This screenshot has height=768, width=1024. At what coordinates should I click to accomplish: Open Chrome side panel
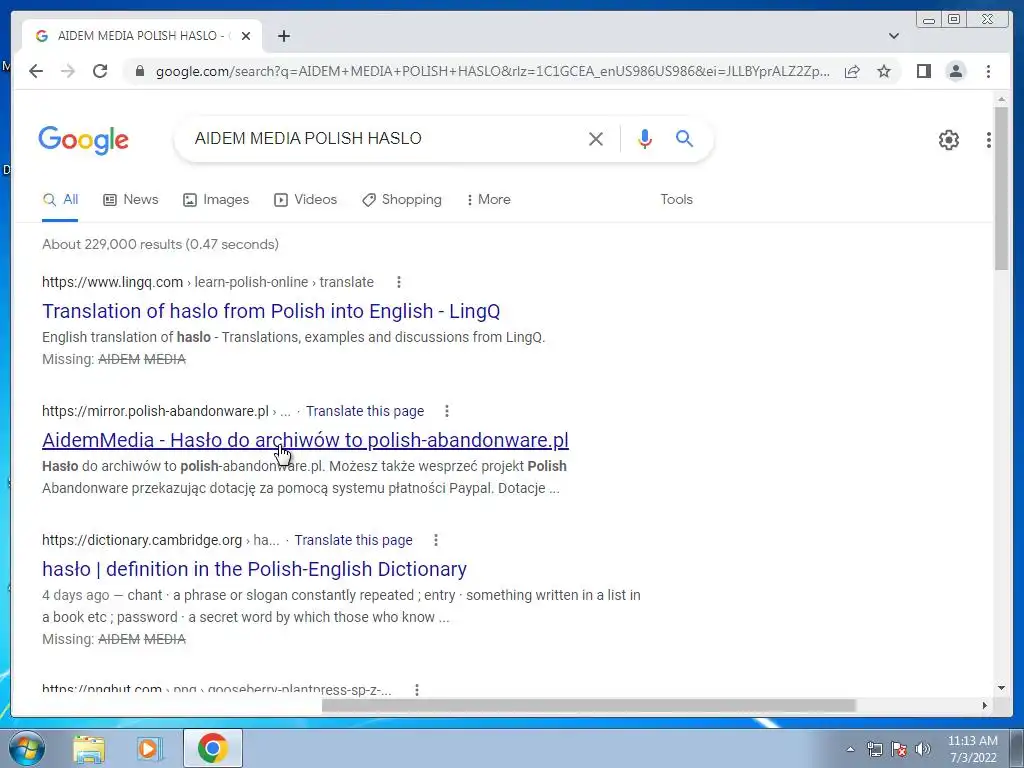923,71
